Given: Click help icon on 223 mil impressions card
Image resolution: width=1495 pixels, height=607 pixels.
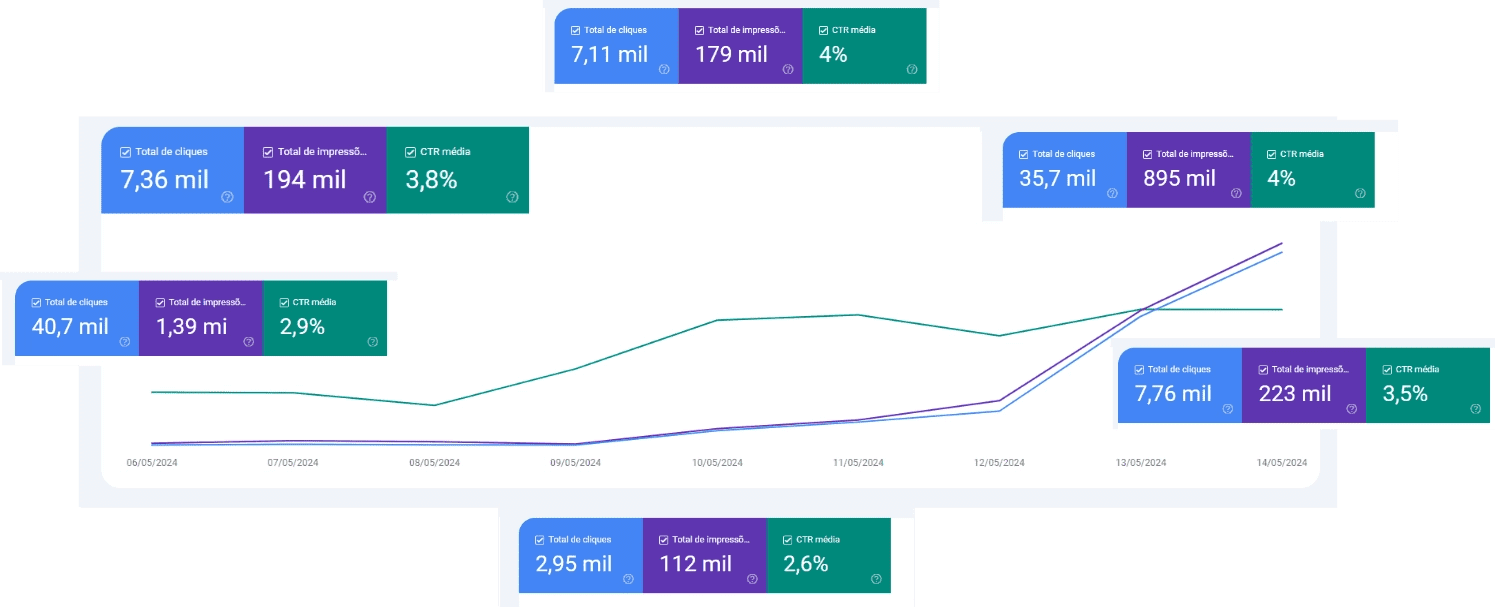Looking at the screenshot, I should point(1352,409).
